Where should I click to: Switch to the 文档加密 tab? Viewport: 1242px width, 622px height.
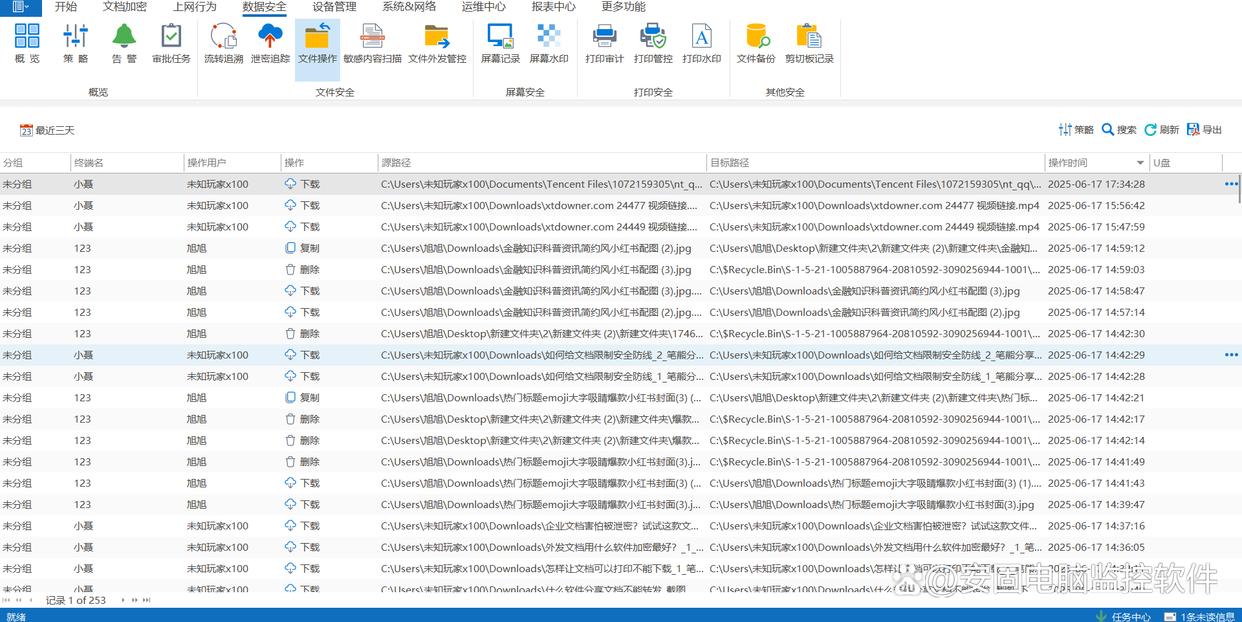(x=125, y=7)
